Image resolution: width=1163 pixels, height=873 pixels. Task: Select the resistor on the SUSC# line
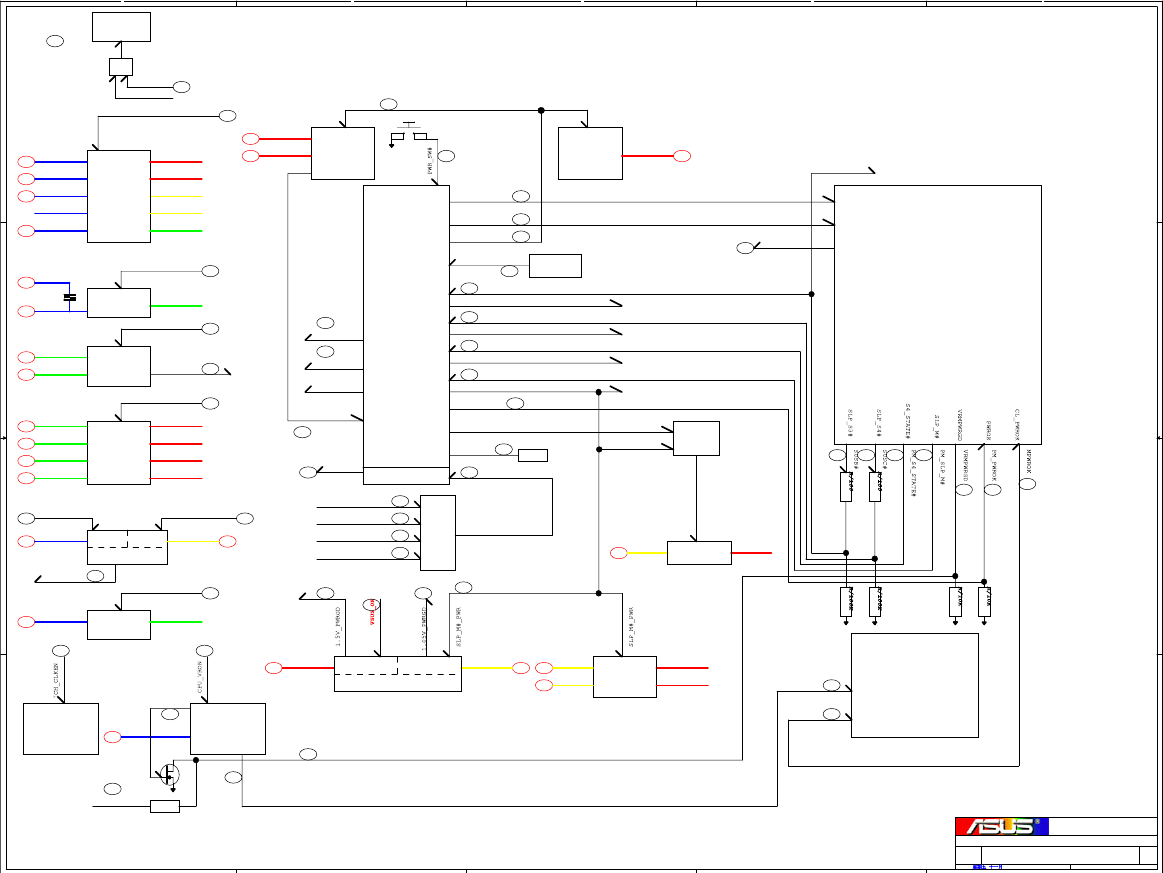[875, 487]
